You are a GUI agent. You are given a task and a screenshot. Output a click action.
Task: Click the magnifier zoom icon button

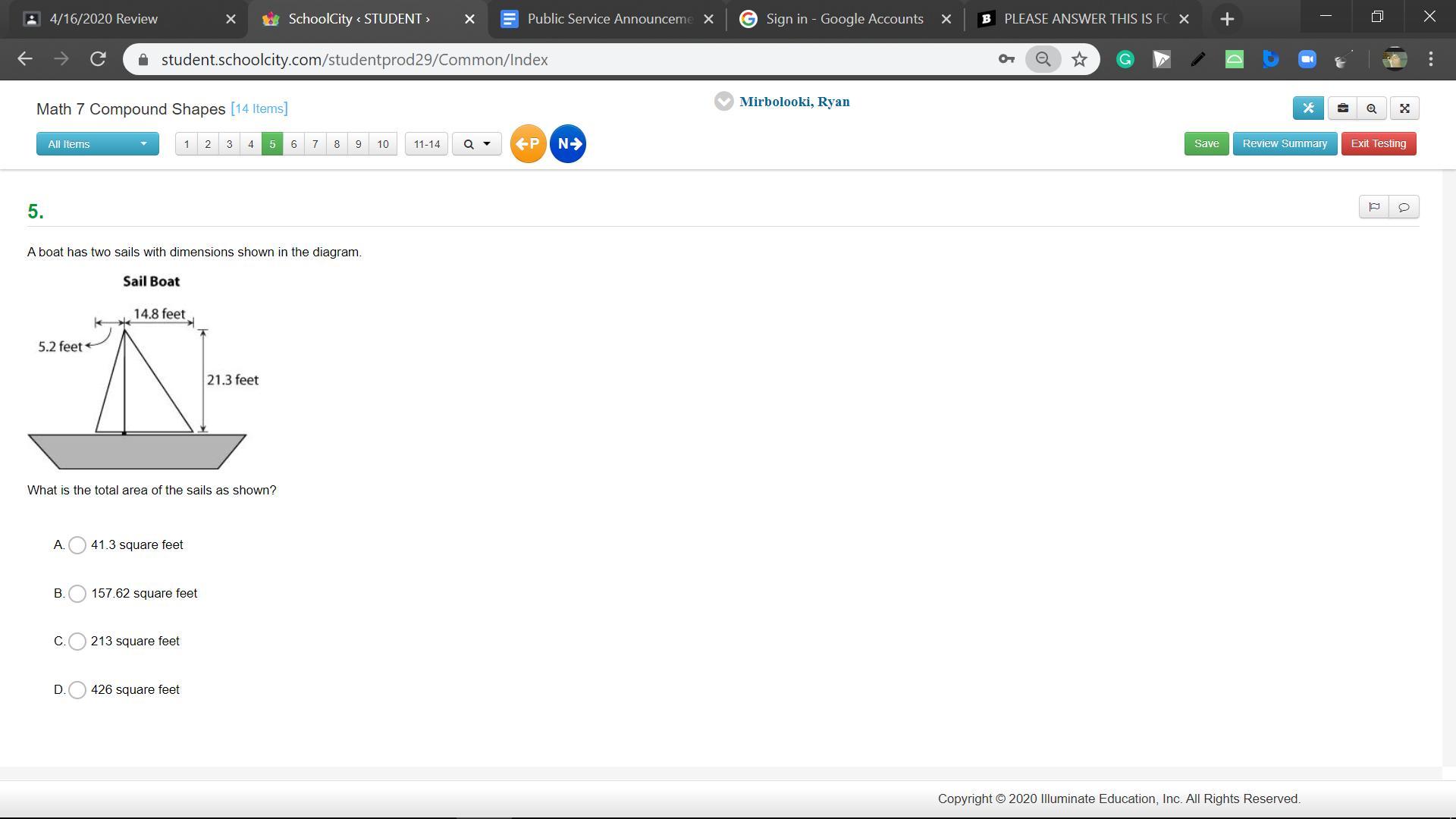tap(1371, 108)
